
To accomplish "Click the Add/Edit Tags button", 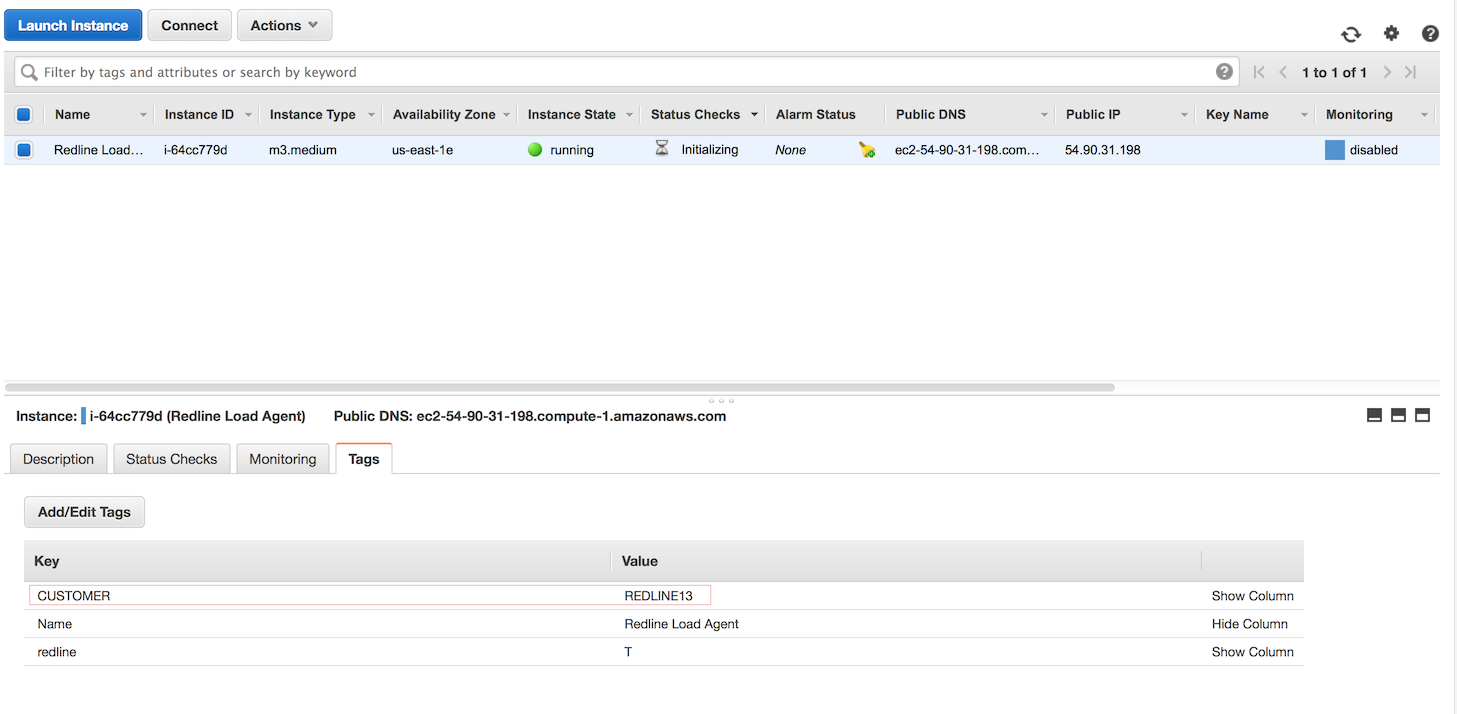I will [x=84, y=512].
